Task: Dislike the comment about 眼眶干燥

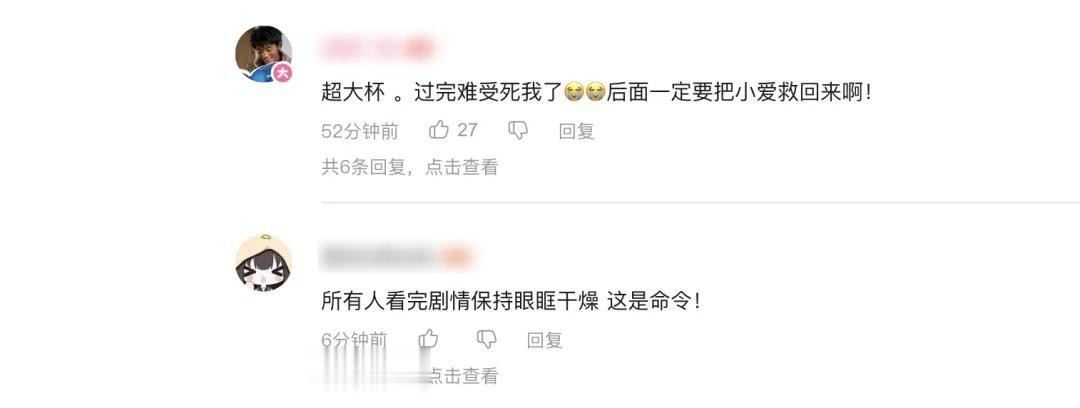Action: [486, 338]
